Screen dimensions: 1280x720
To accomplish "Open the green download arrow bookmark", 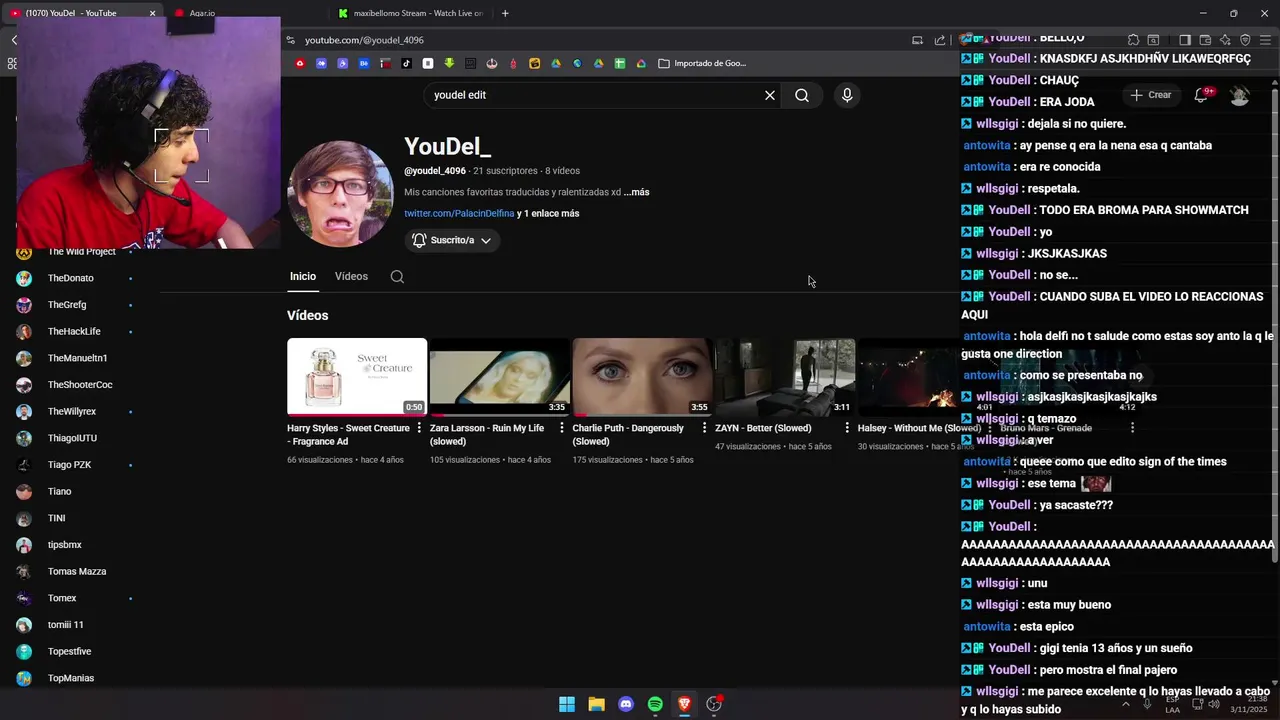I will 449,63.
